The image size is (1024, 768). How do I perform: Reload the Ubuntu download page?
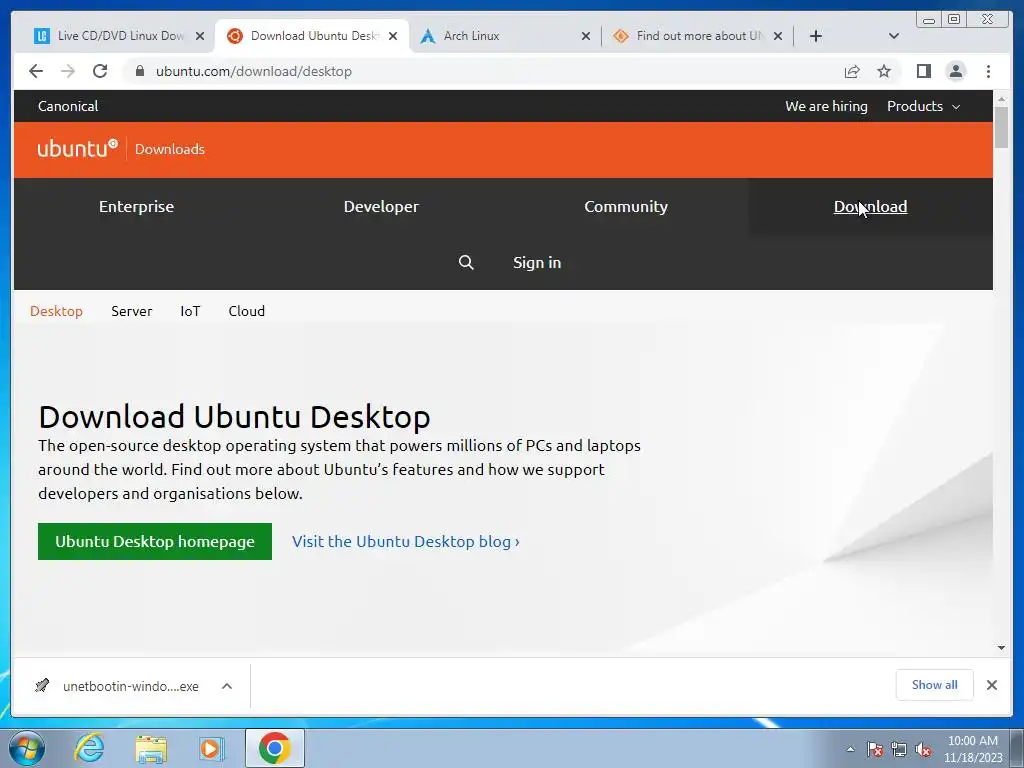100,71
